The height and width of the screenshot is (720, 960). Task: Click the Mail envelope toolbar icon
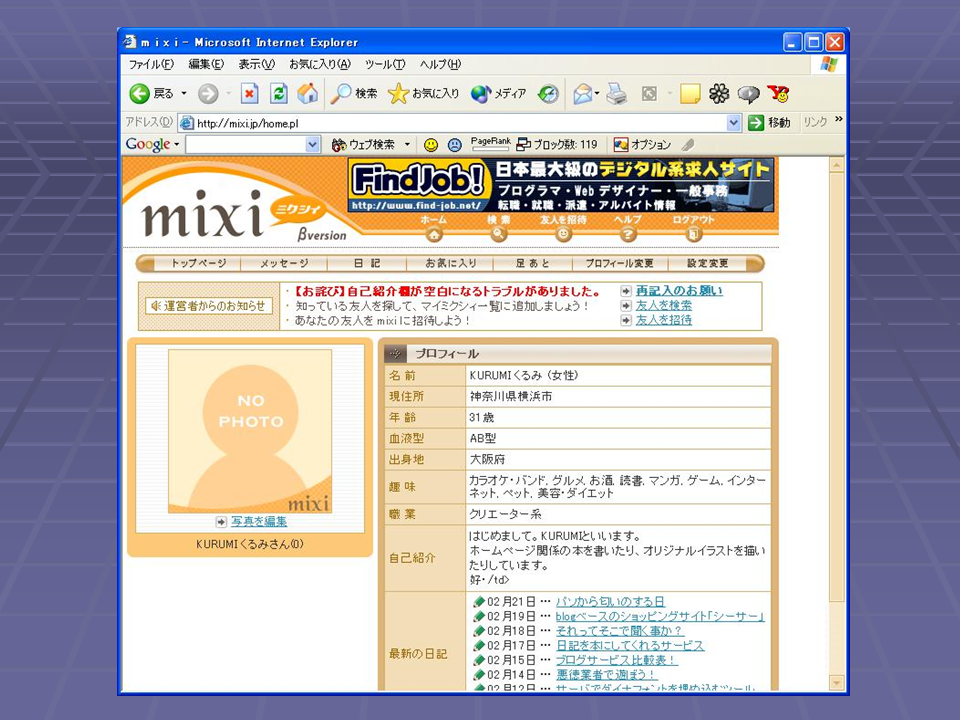[x=583, y=94]
